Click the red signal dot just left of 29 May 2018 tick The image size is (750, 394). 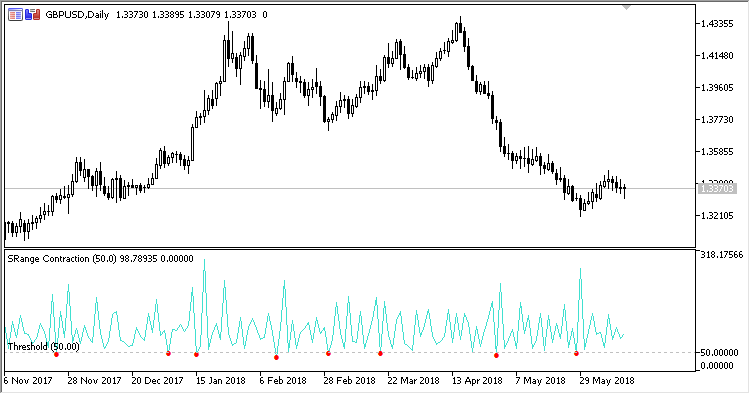pyautogui.click(x=576, y=353)
